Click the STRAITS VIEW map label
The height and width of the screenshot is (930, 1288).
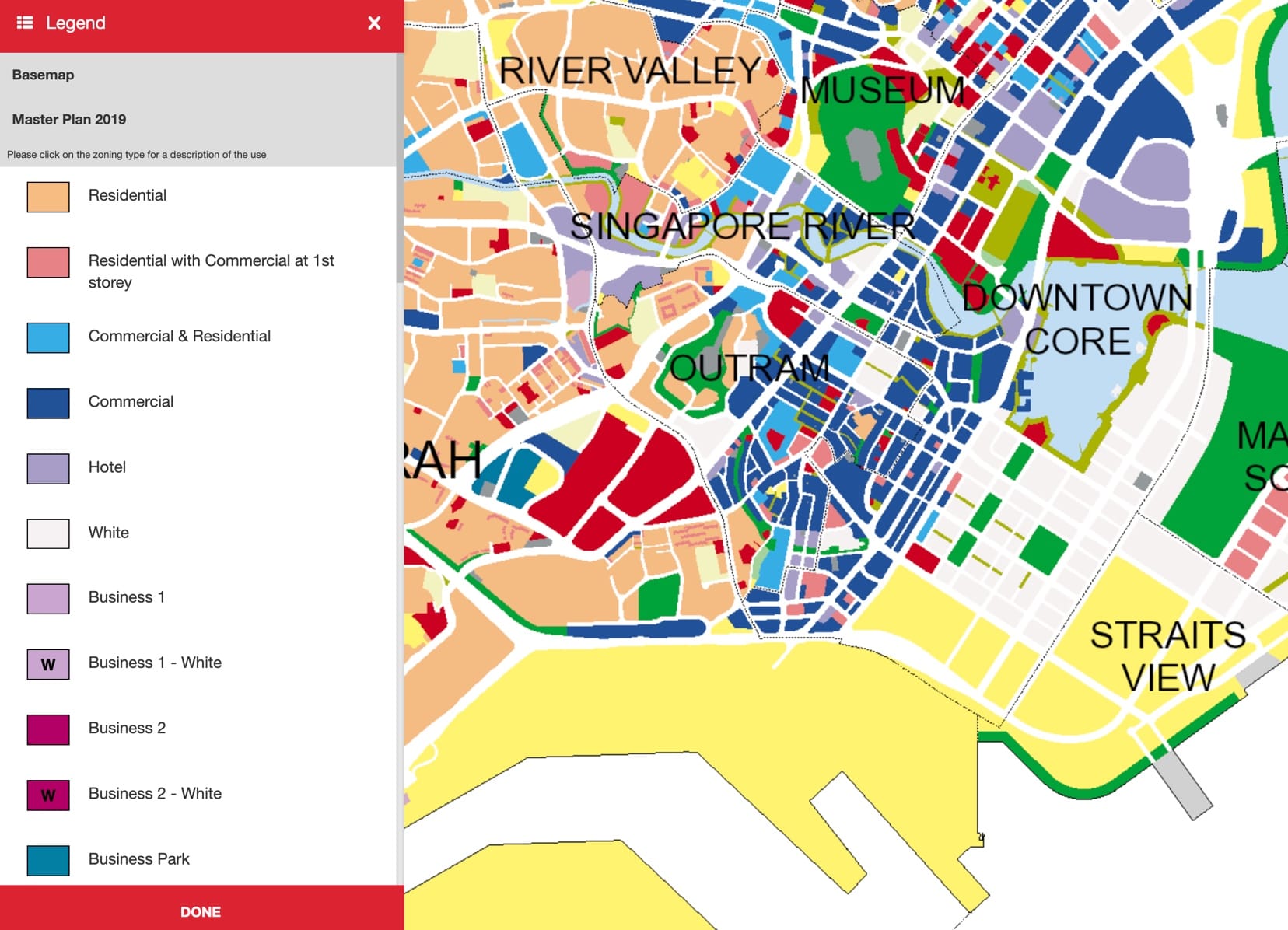(x=1167, y=656)
